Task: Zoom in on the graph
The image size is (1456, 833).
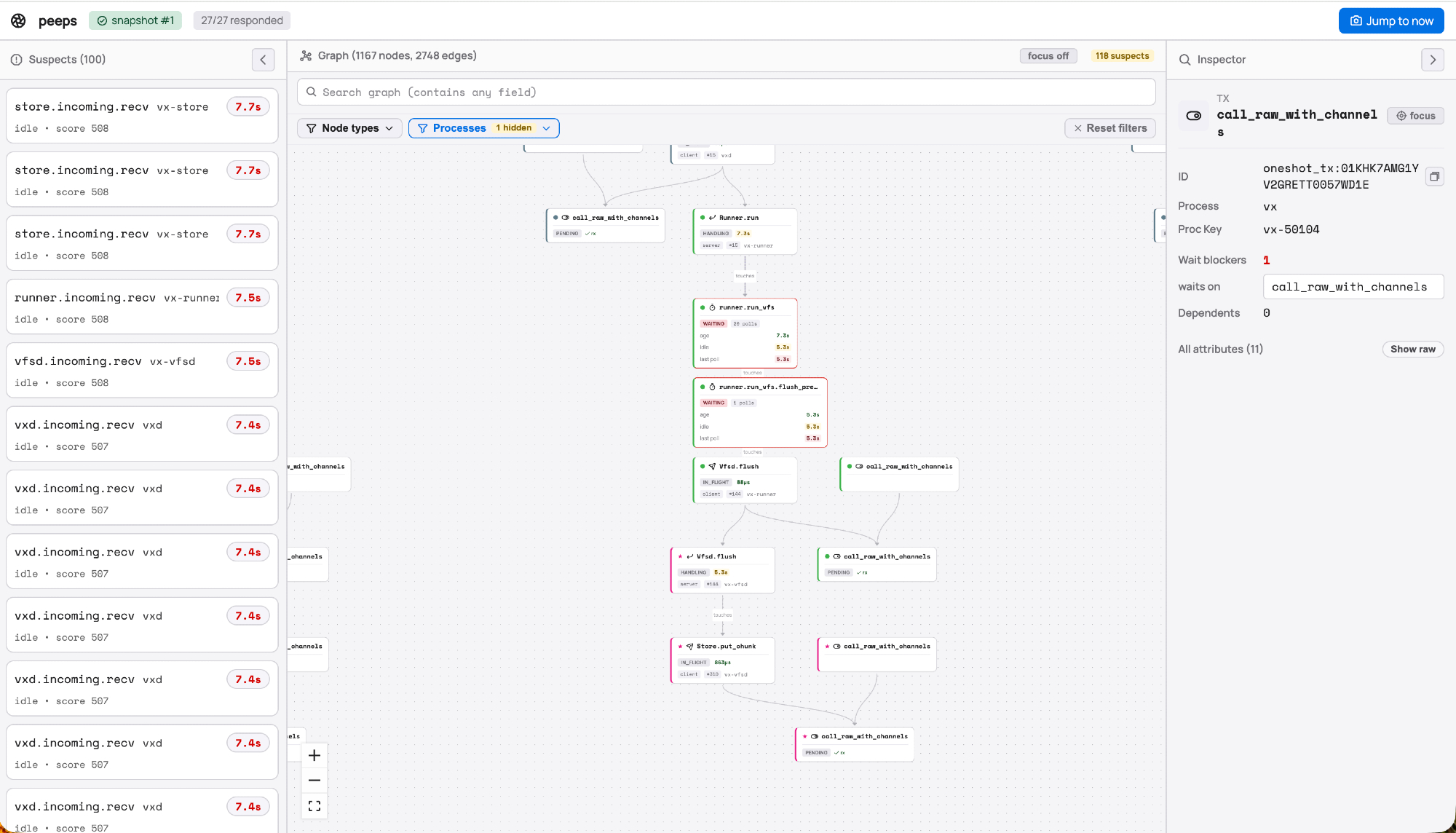Action: [314, 755]
